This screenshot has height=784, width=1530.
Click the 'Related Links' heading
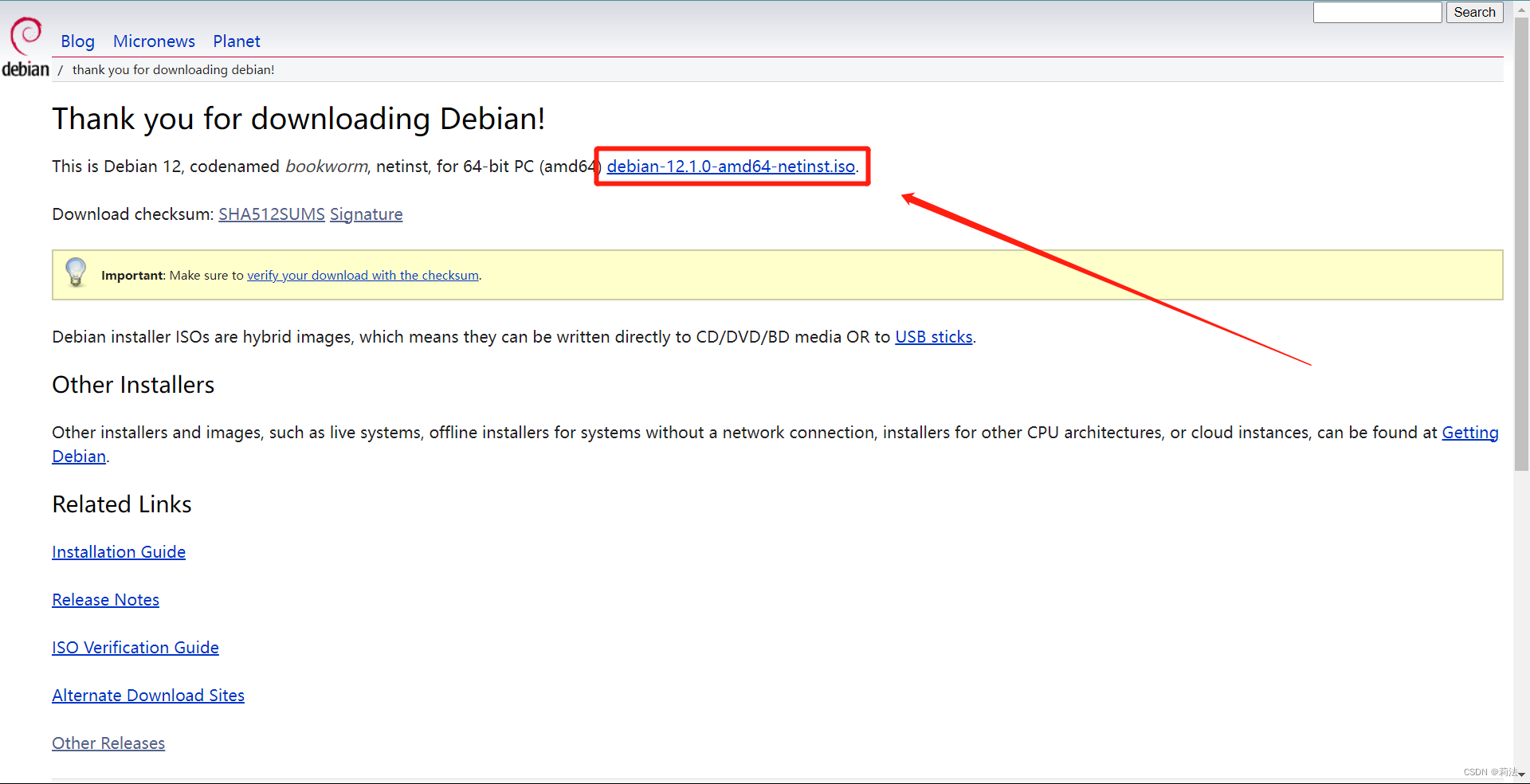point(122,504)
